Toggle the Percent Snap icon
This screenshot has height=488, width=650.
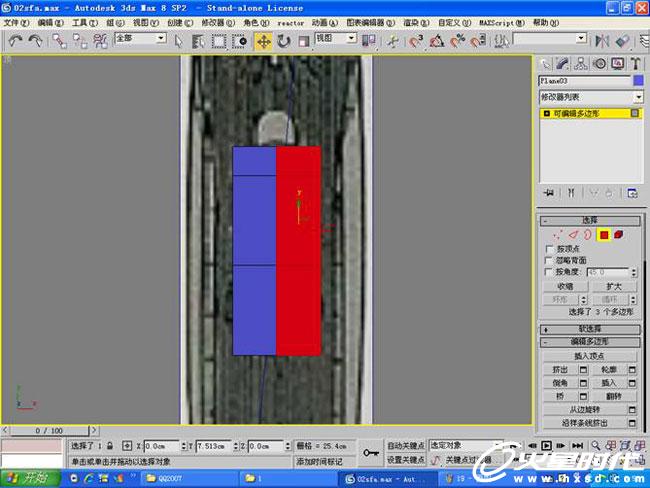point(457,41)
